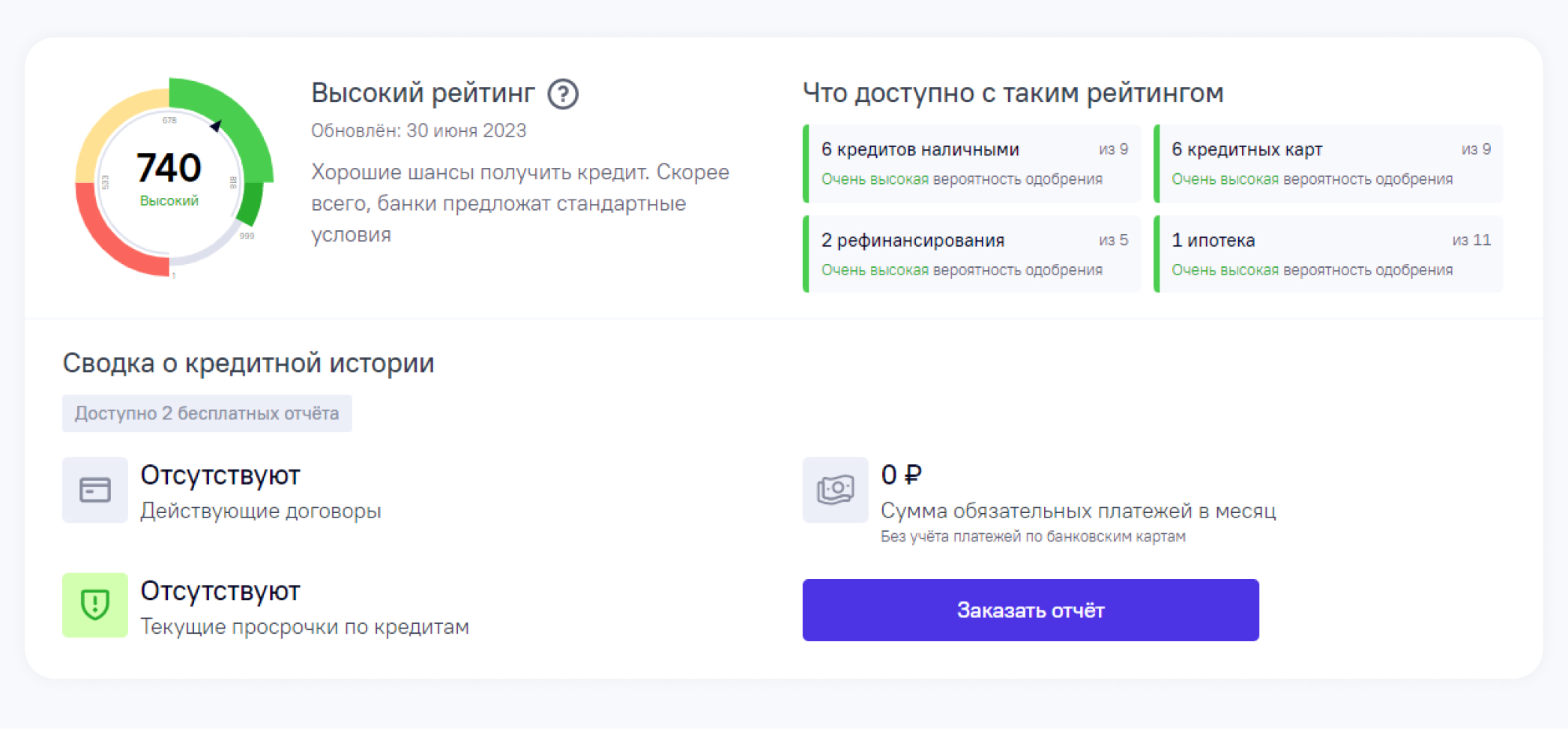Image resolution: width=1568 pixels, height=729 pixels.
Task: Click the Доступно 2 бесплатных отчёта badge
Action: (x=207, y=413)
